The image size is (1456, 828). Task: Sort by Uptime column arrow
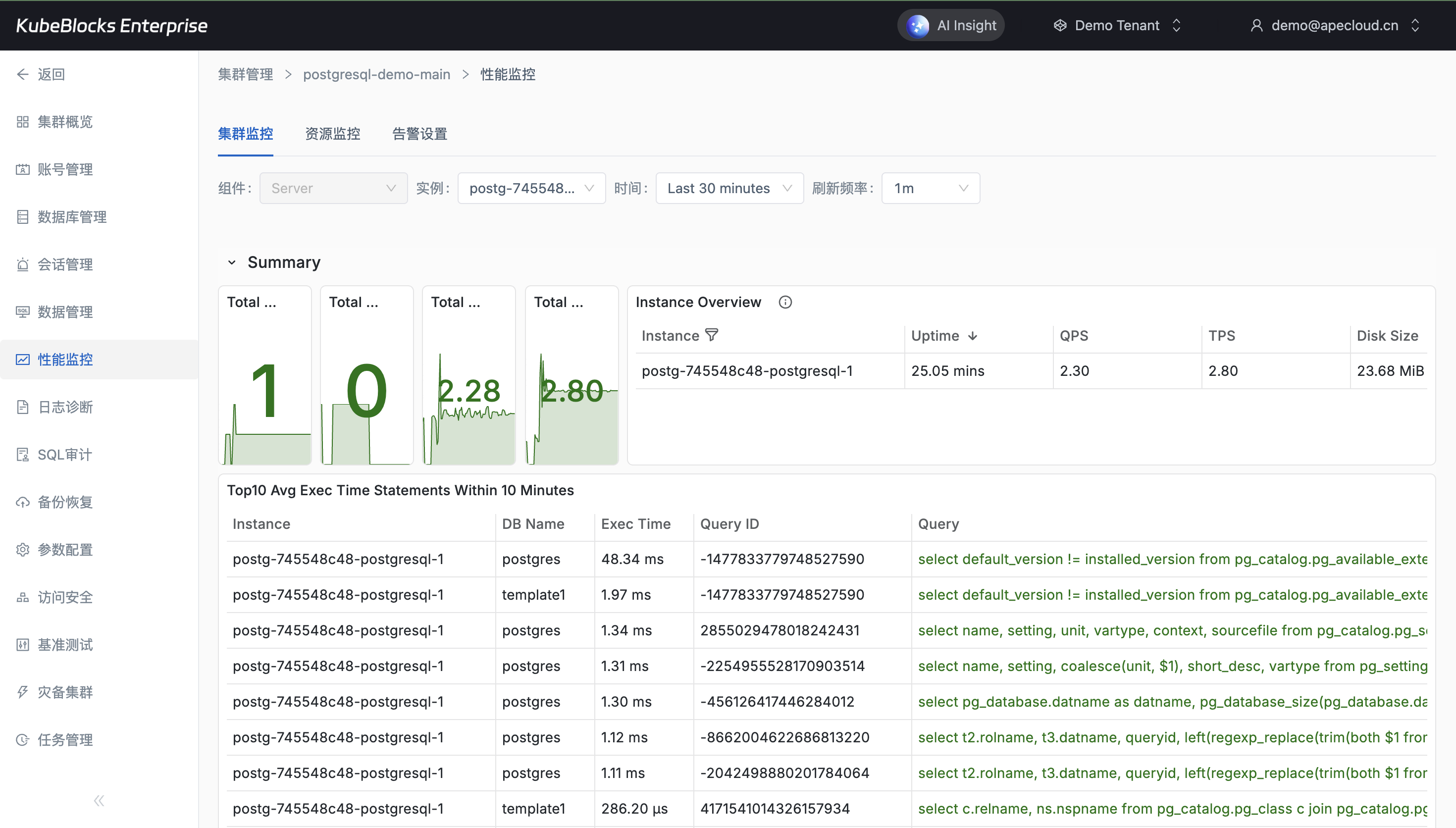[973, 336]
